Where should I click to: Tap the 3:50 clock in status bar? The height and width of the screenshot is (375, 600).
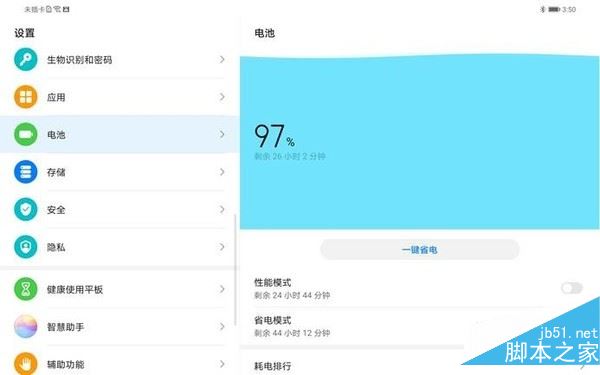(x=569, y=10)
